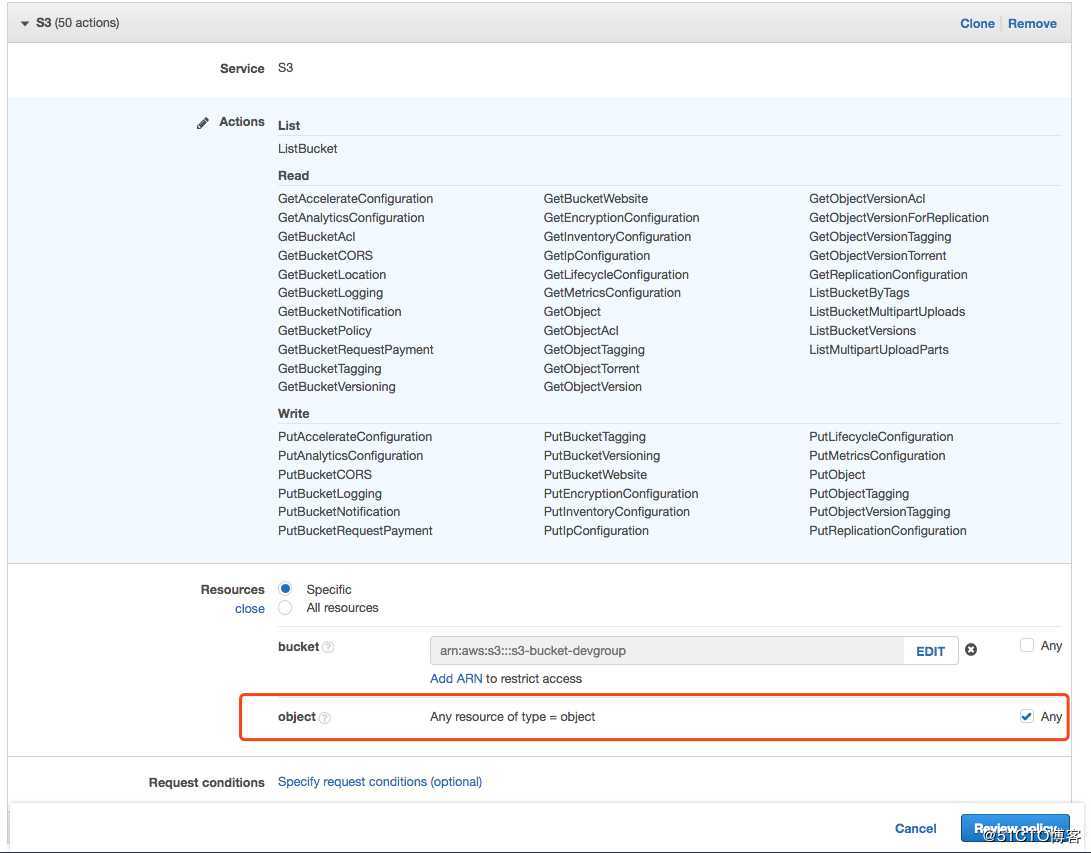
Task: Click GetBucketLocation action
Action: pyautogui.click(x=332, y=274)
